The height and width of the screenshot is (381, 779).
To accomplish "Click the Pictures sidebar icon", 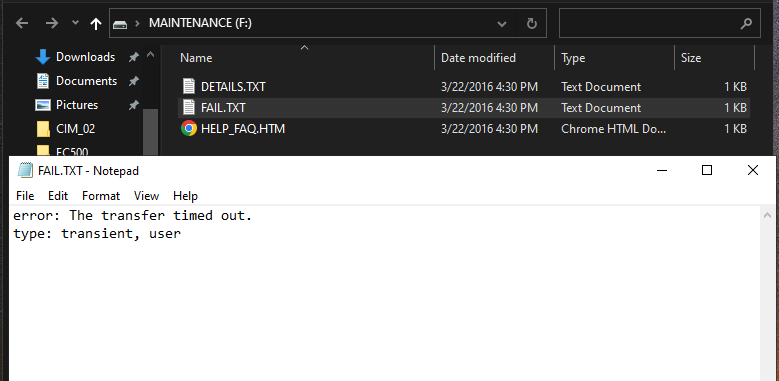I will [x=43, y=105].
